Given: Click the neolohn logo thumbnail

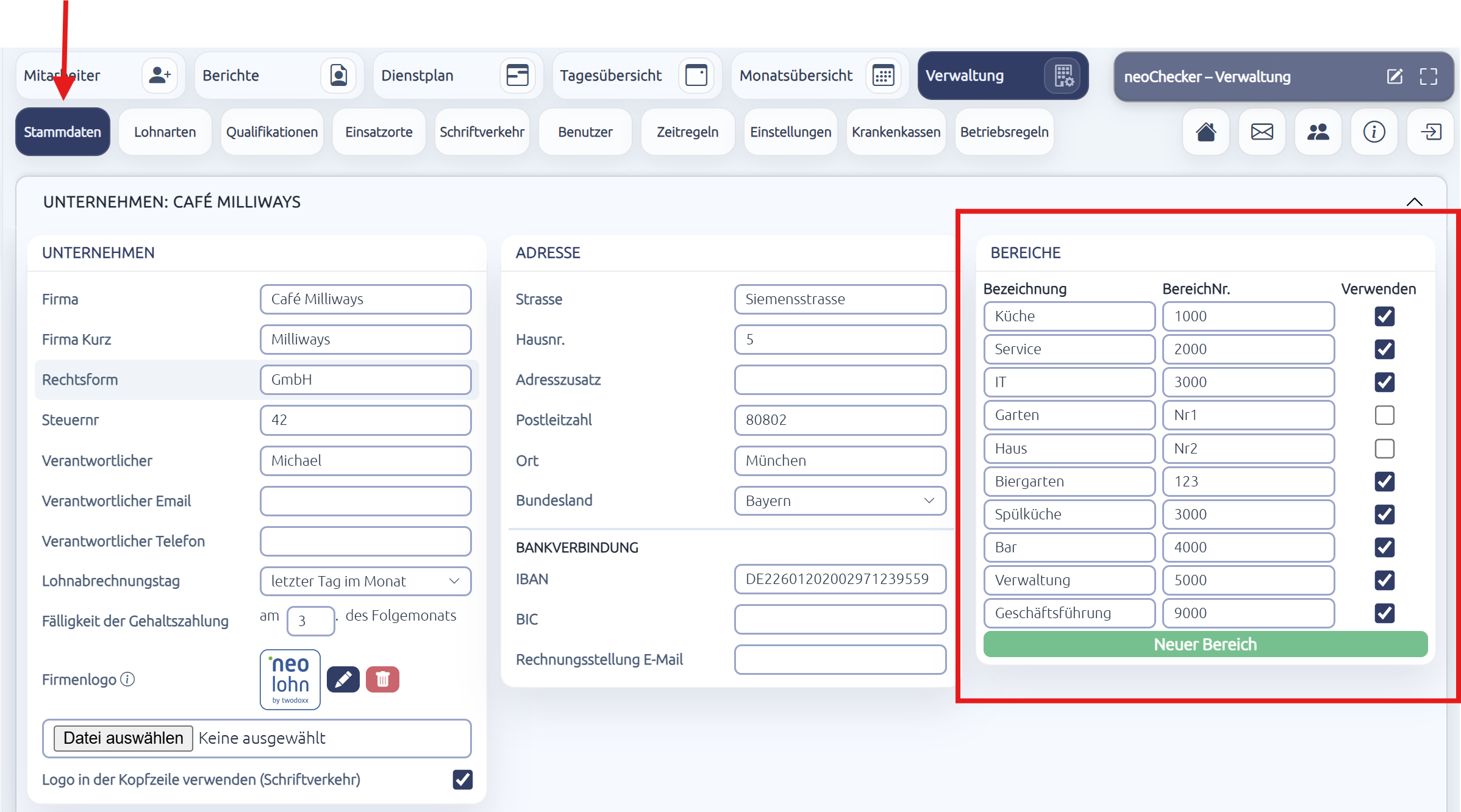Looking at the screenshot, I should point(290,679).
